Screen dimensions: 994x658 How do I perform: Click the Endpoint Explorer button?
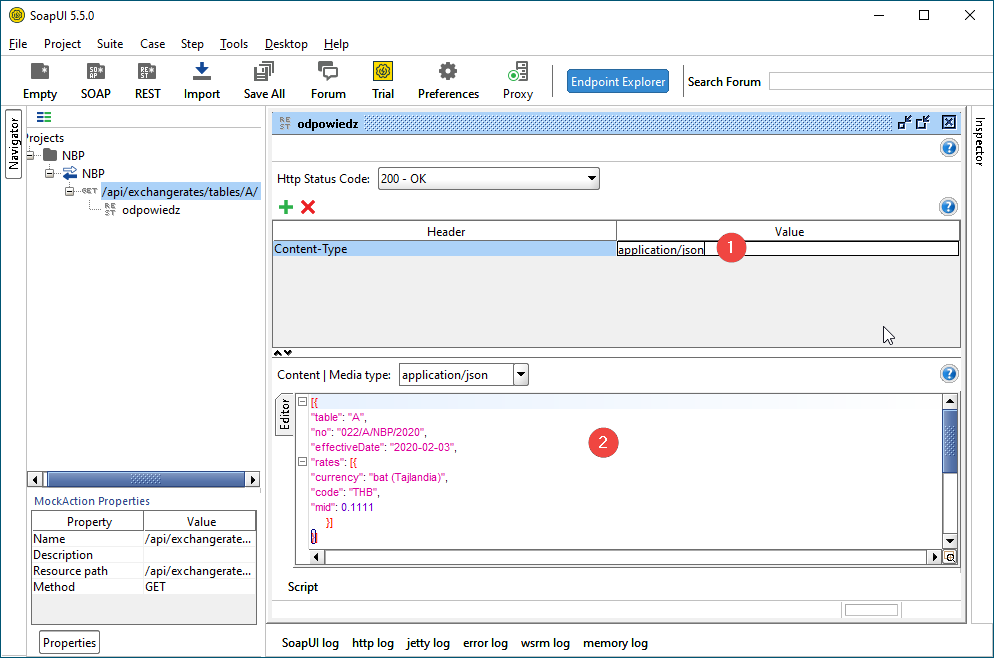(x=617, y=81)
